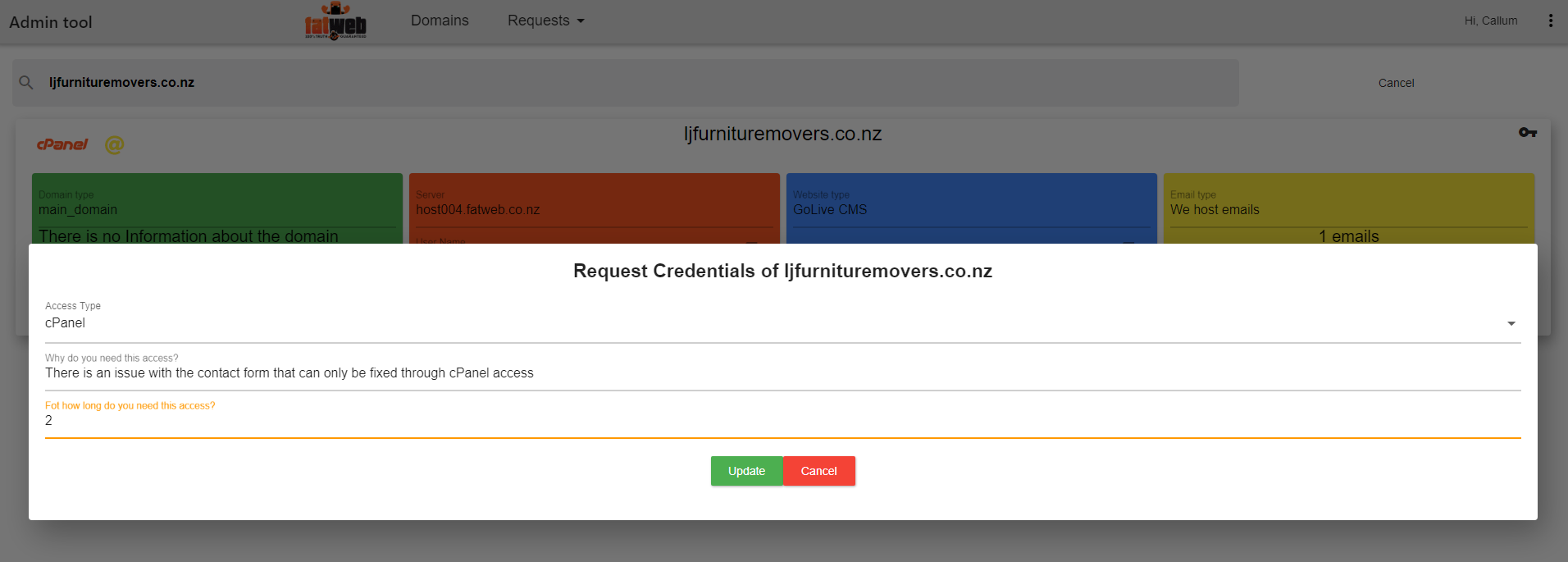The image size is (1568, 562).
Task: Open the Domains menu item
Action: 440,21
